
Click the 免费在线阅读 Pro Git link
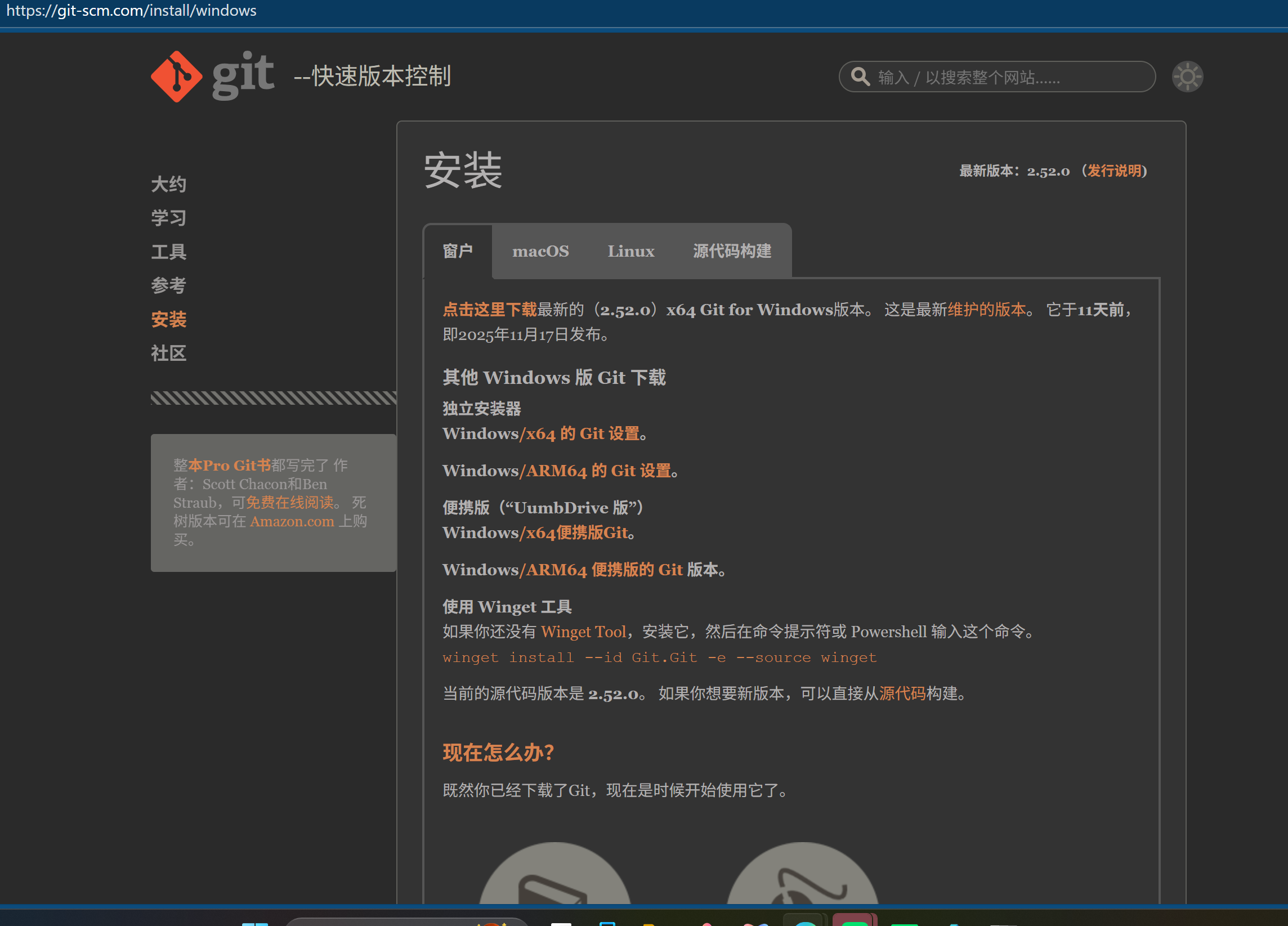[x=289, y=503]
